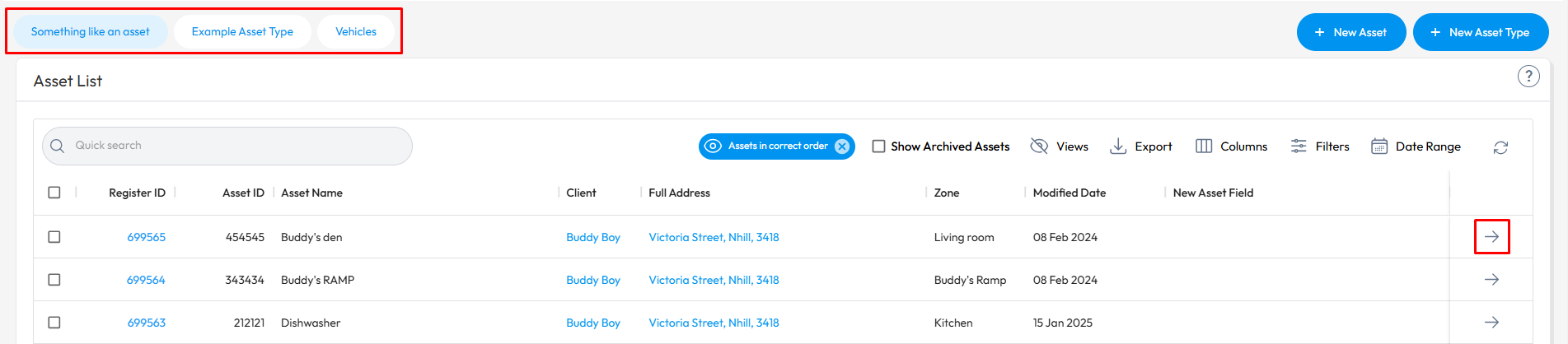Image resolution: width=1568 pixels, height=344 pixels.
Task: Click asset name 'Buddy's den'
Action: [x=311, y=237]
